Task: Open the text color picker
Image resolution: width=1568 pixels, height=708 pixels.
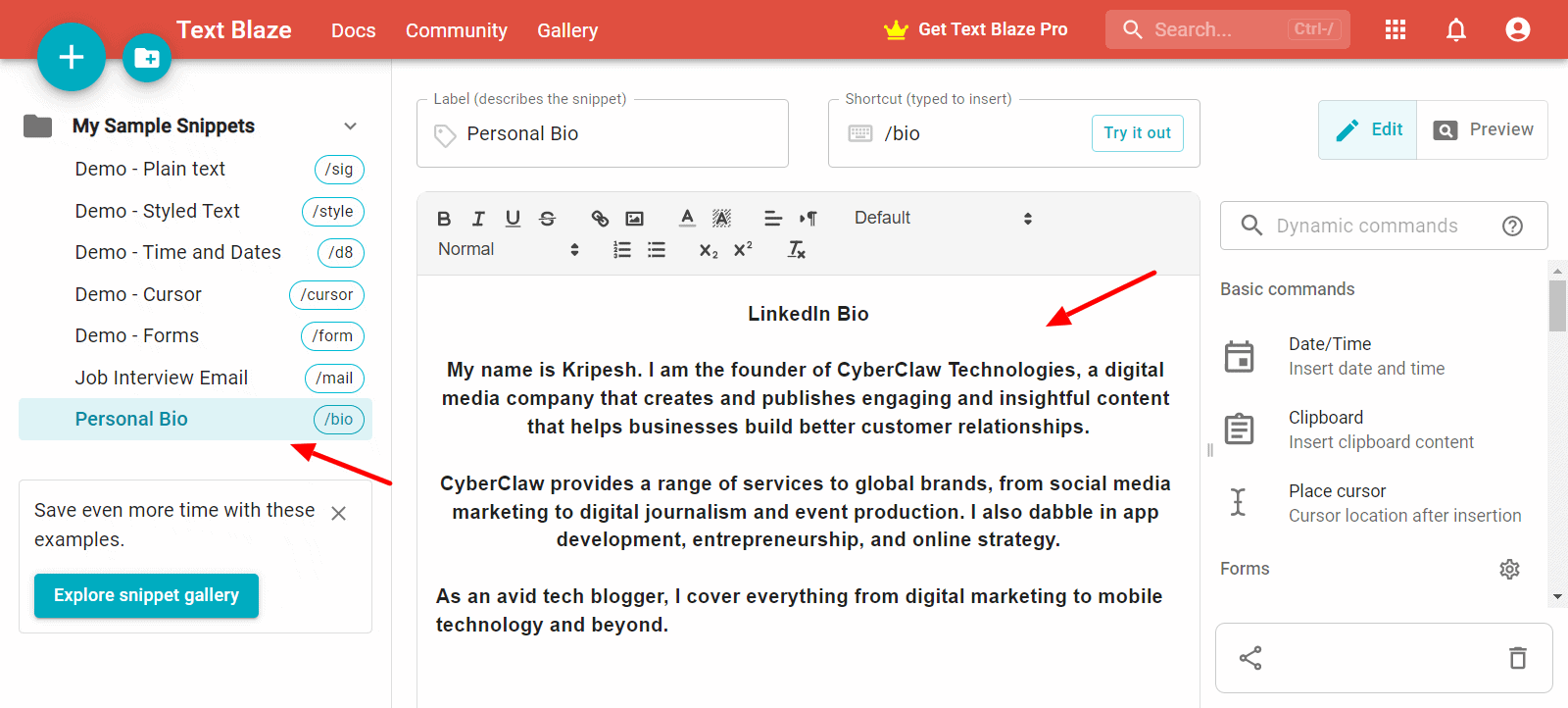Action: coord(687,219)
